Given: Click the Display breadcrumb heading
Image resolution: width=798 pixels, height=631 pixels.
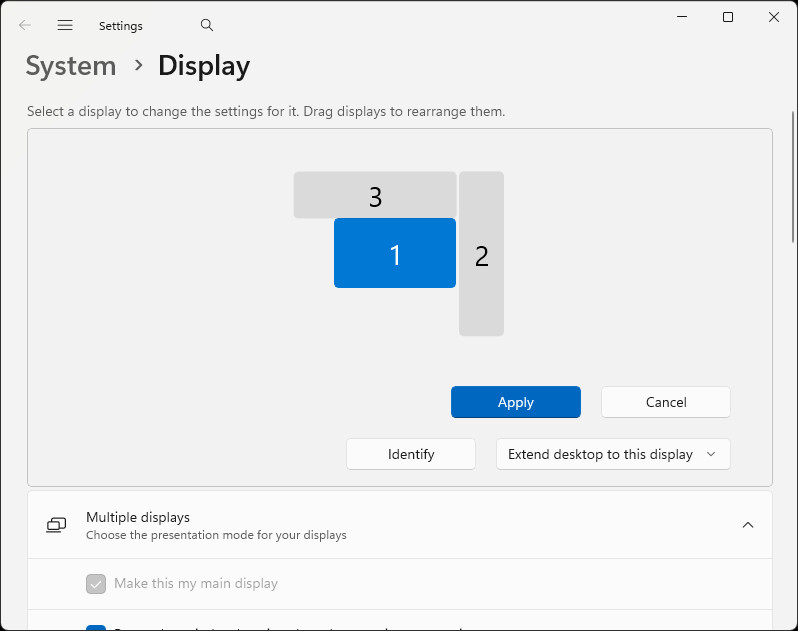Looking at the screenshot, I should tap(204, 66).
